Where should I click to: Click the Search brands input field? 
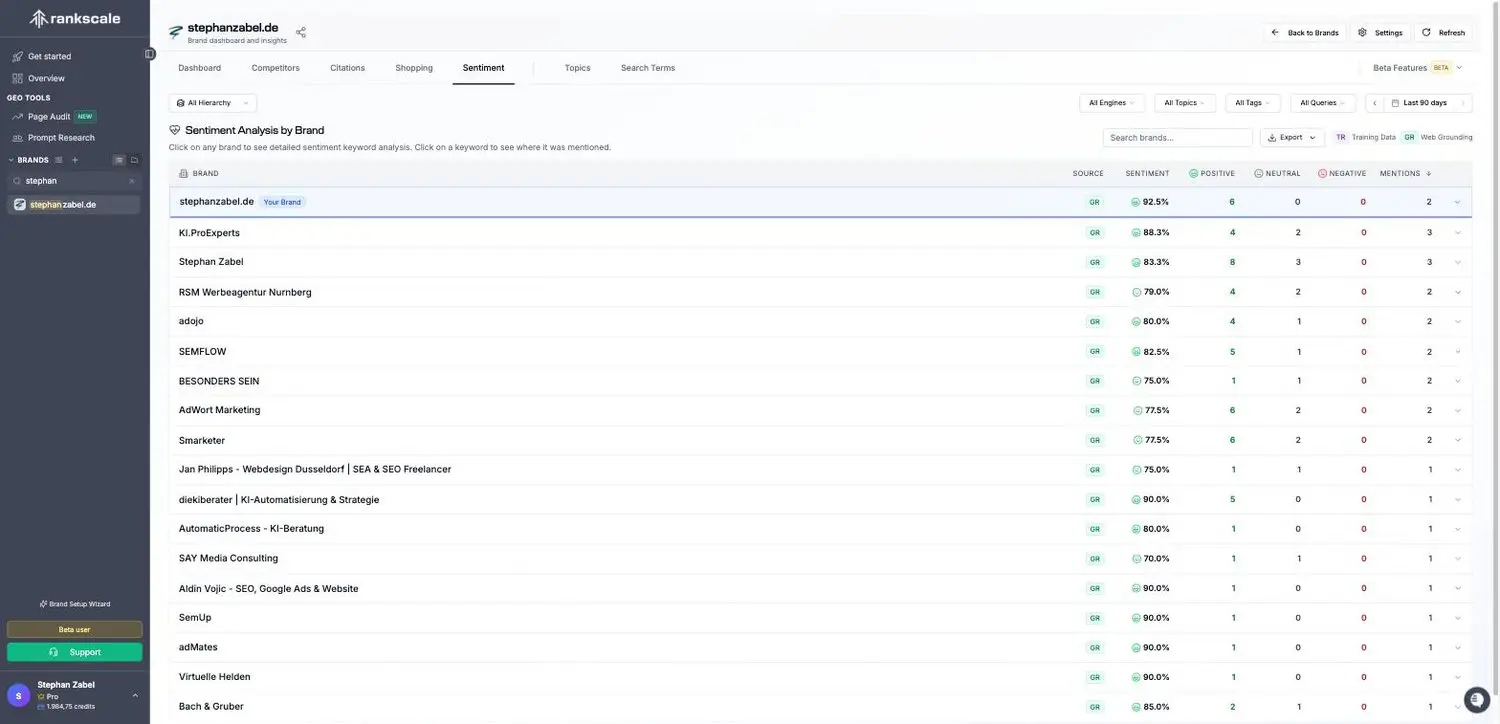pyautogui.click(x=1178, y=137)
